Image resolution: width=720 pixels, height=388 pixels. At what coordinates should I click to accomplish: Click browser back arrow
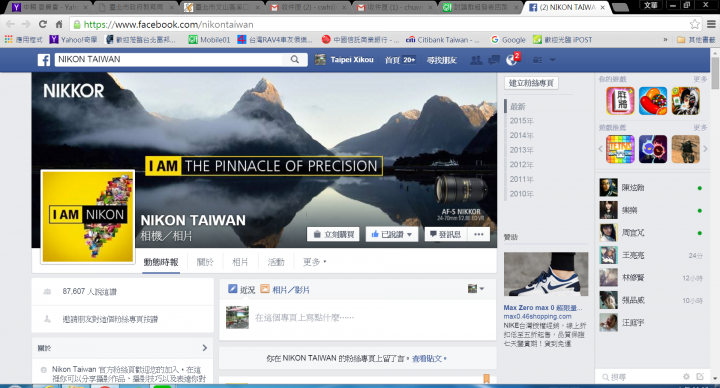[11, 24]
